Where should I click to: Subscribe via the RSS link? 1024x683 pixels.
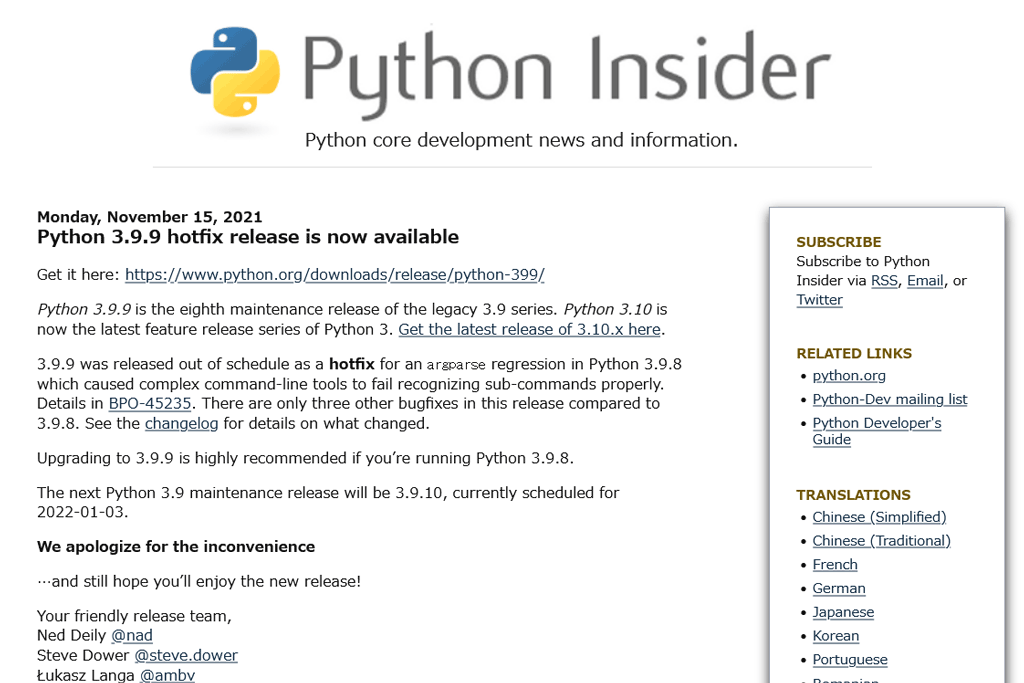pyautogui.click(x=884, y=280)
